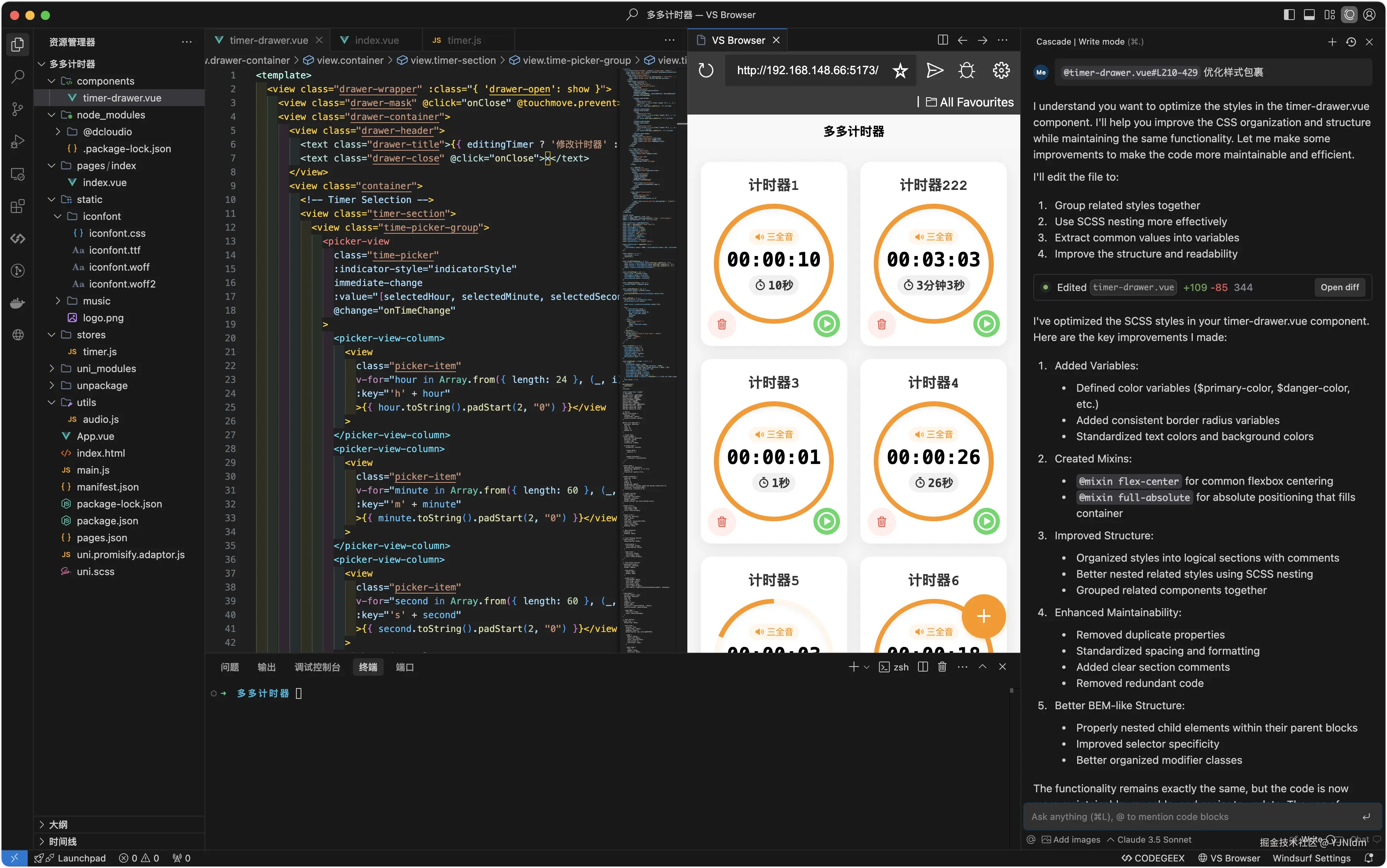The height and width of the screenshot is (868, 1387).
Task: Toggle the favourite star in the address bar
Action: click(900, 70)
